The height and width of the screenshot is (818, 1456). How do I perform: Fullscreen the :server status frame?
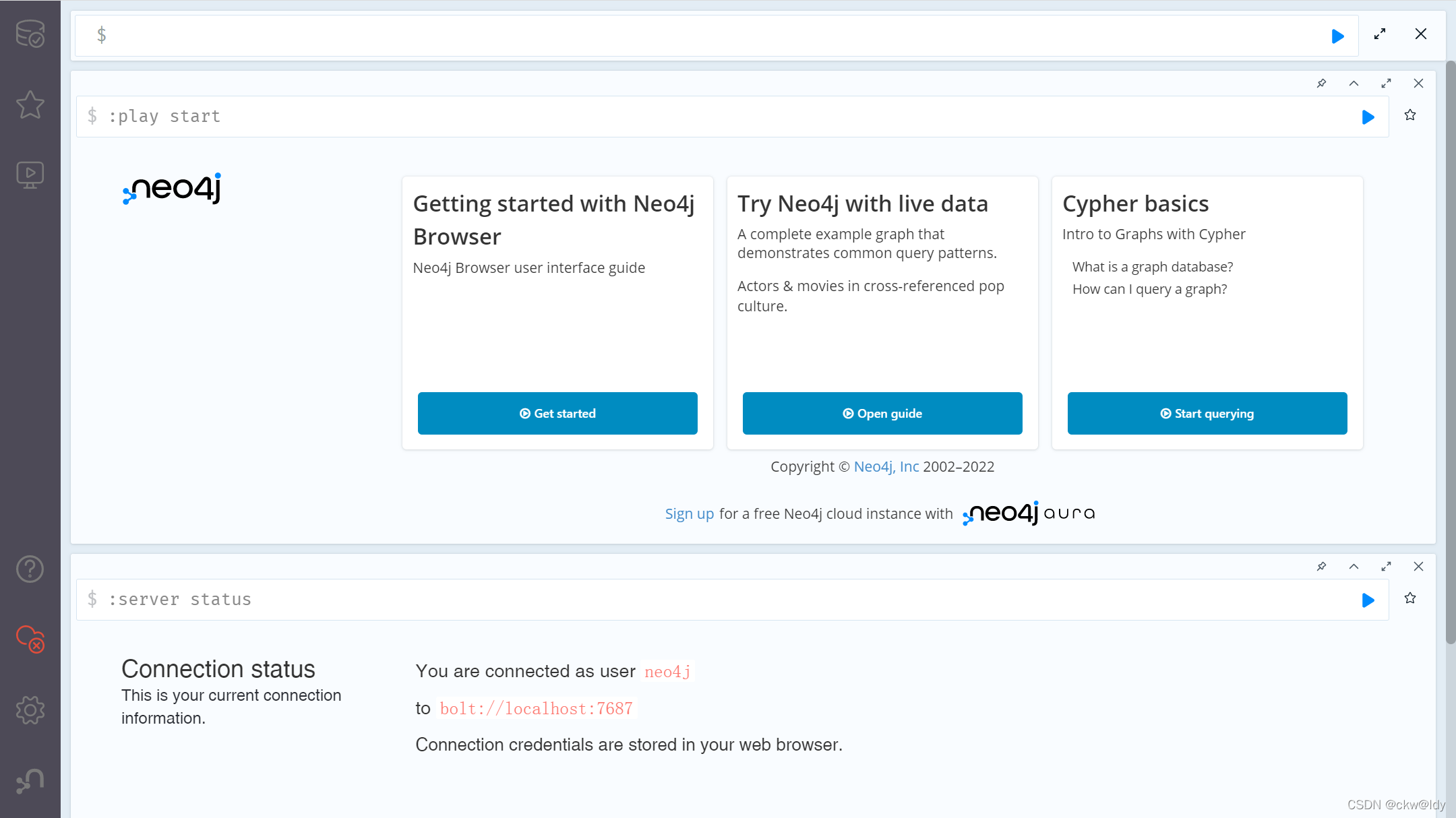click(x=1386, y=567)
